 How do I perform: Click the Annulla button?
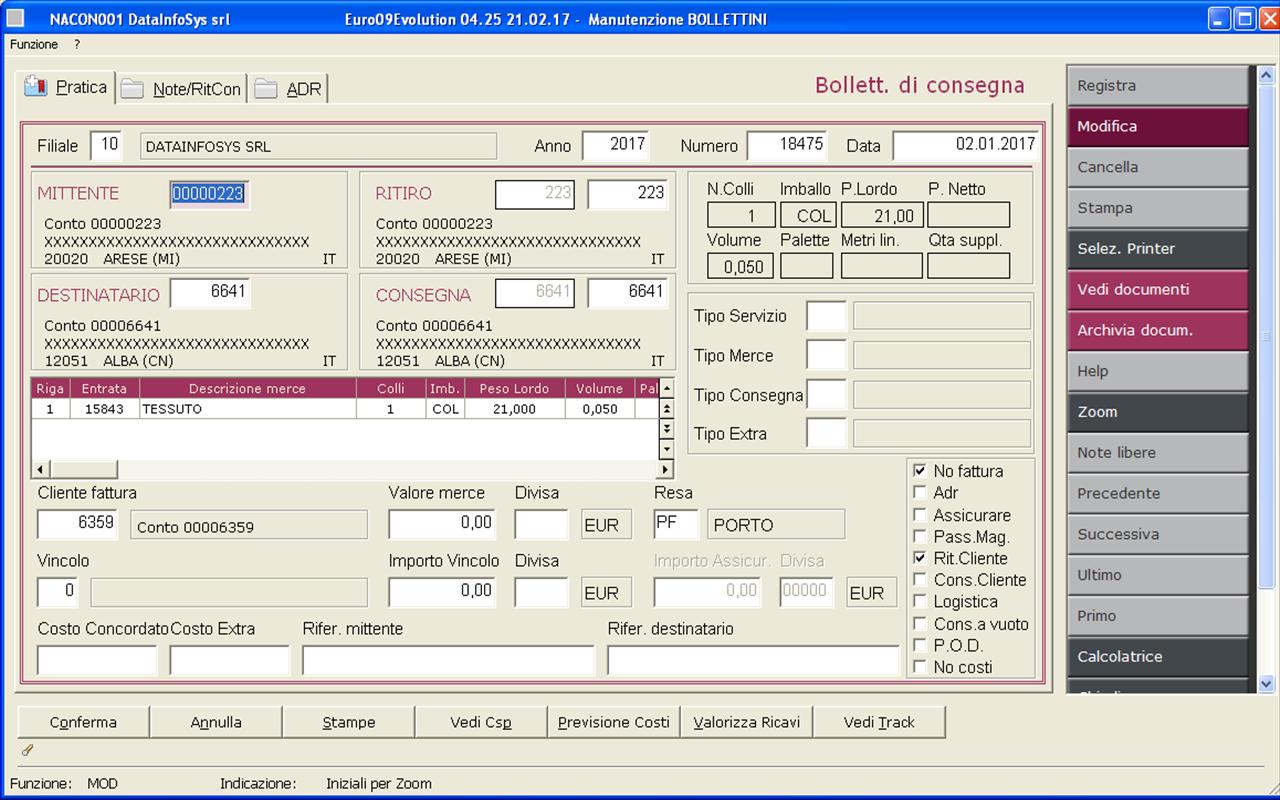tap(216, 722)
